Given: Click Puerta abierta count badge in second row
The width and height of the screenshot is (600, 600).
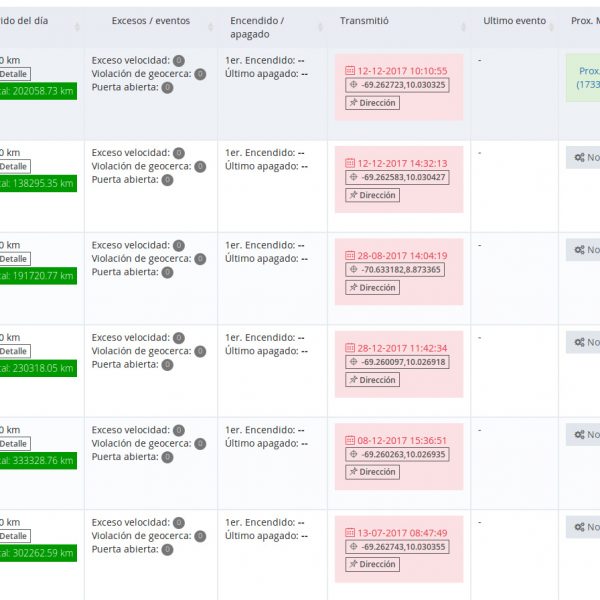Looking at the screenshot, I should pos(167,180).
